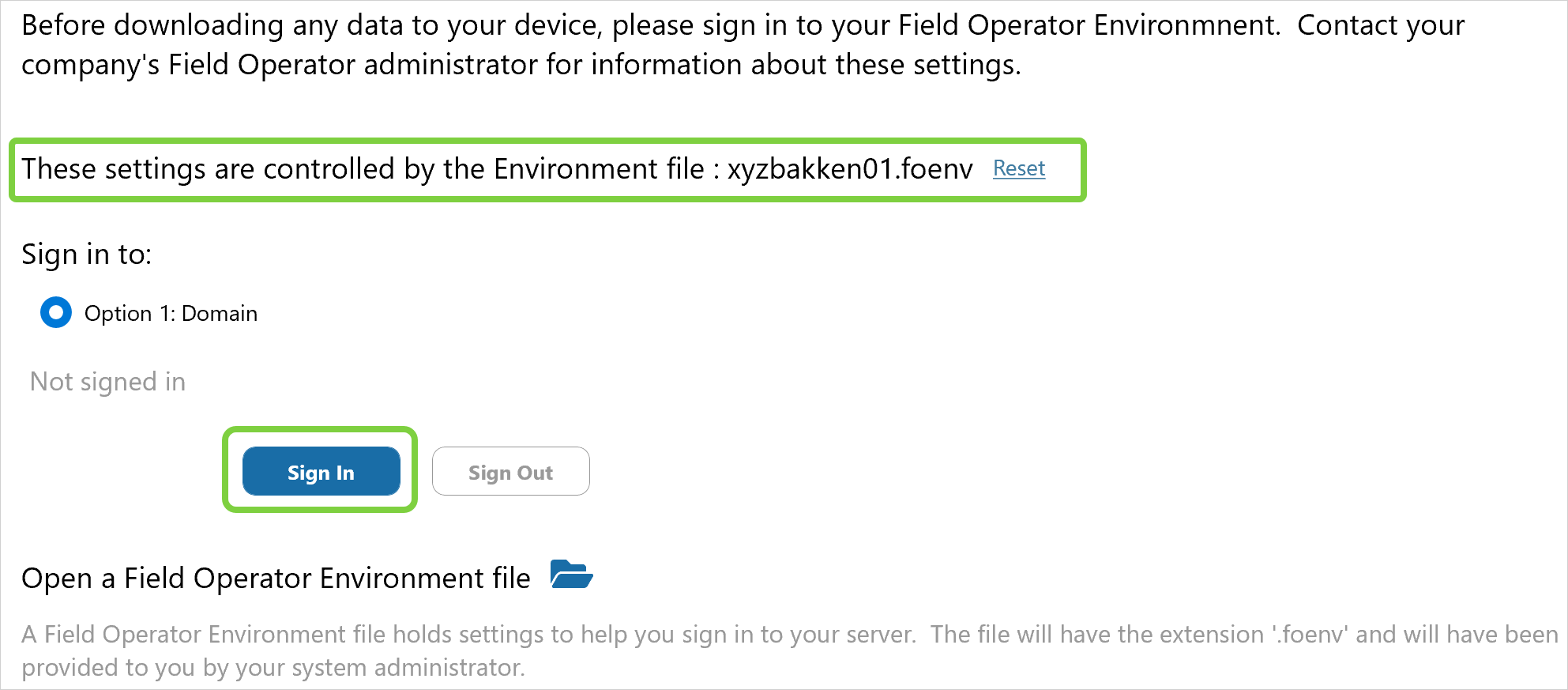Click "Contact your" at the intro's end
The width and height of the screenshot is (1568, 690).
tap(1381, 26)
